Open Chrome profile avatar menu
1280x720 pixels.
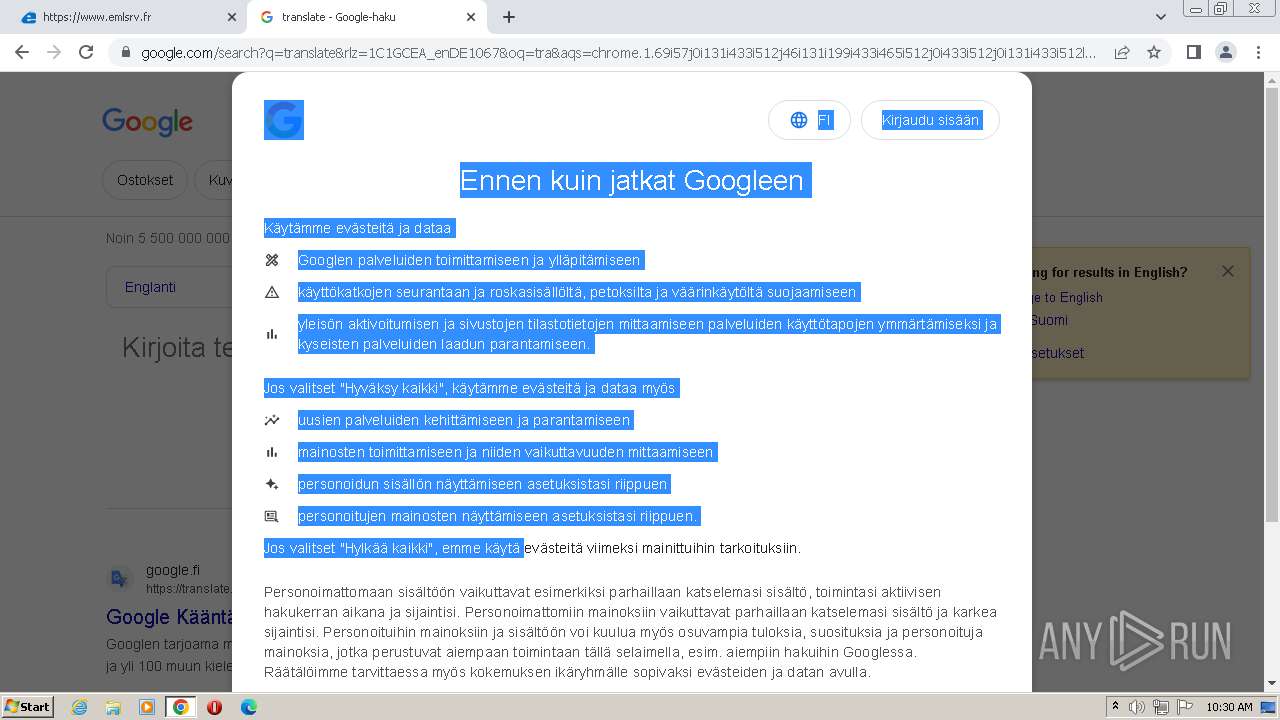pyautogui.click(x=1225, y=52)
